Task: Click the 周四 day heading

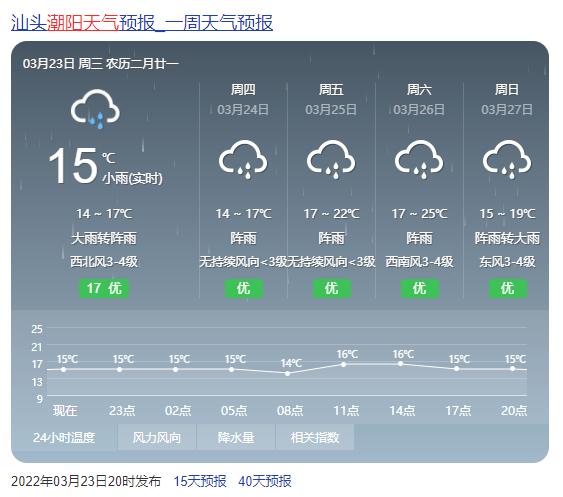Action: 243,89
